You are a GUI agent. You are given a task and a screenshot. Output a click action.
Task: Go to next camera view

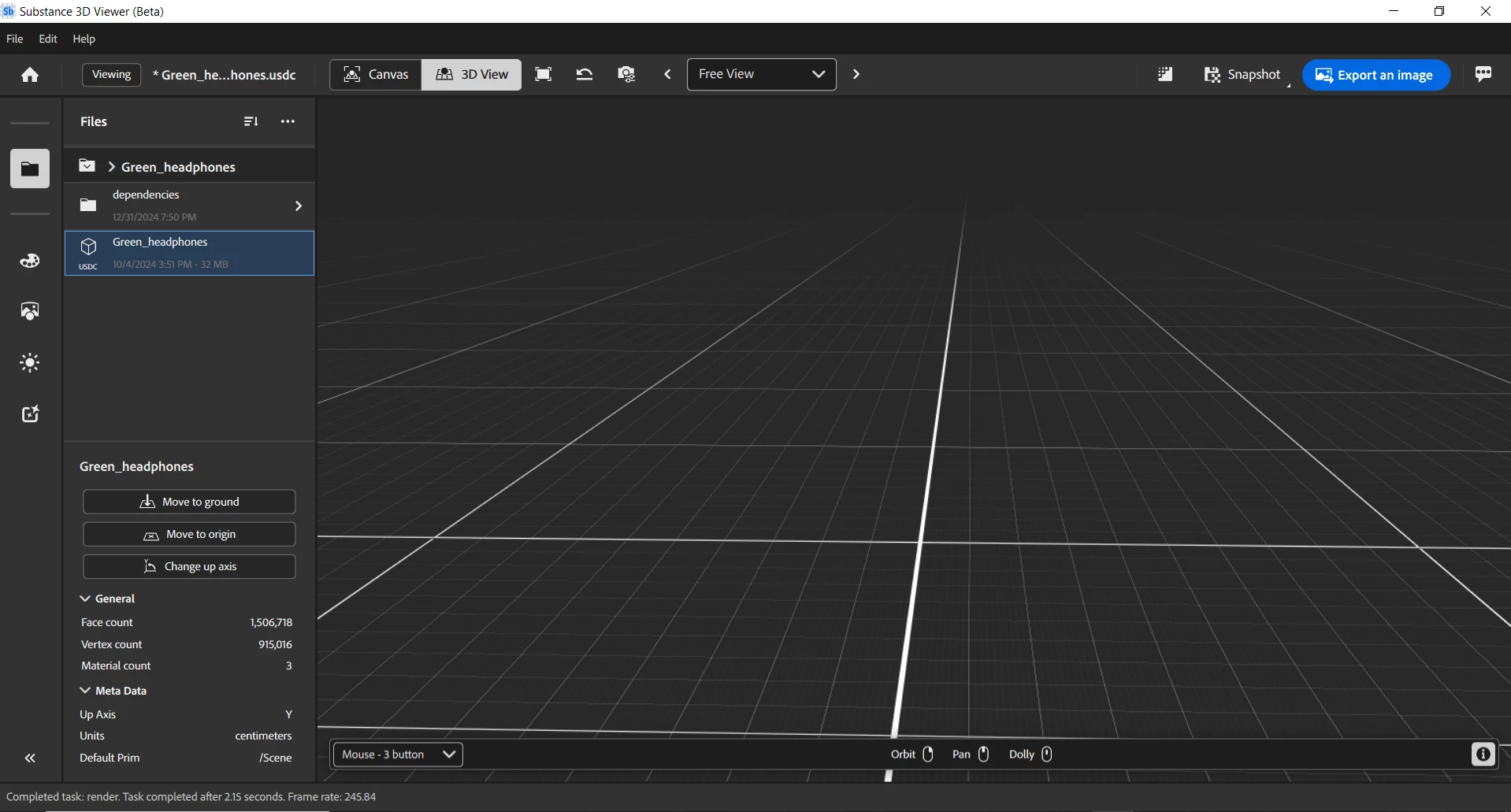[856, 74]
